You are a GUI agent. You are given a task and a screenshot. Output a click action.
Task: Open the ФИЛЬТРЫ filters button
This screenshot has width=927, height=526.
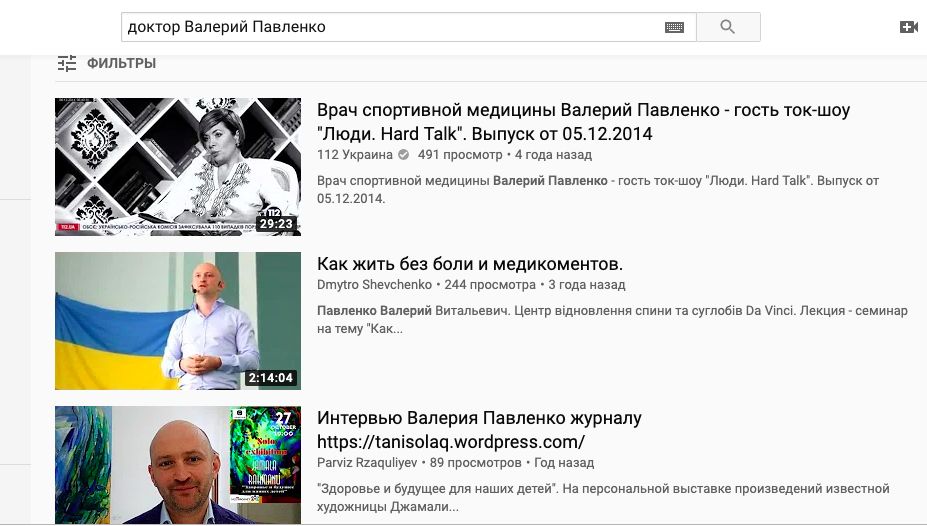click(x=106, y=63)
